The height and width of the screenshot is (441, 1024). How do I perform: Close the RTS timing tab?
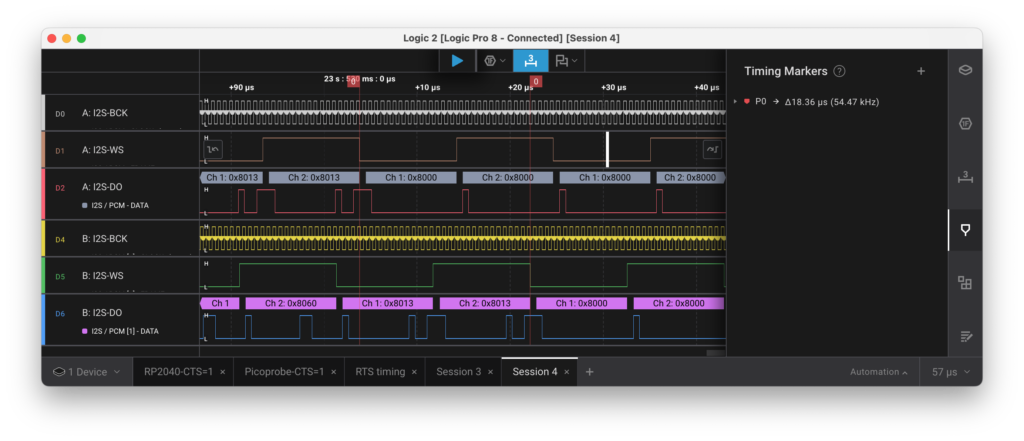tap(415, 372)
